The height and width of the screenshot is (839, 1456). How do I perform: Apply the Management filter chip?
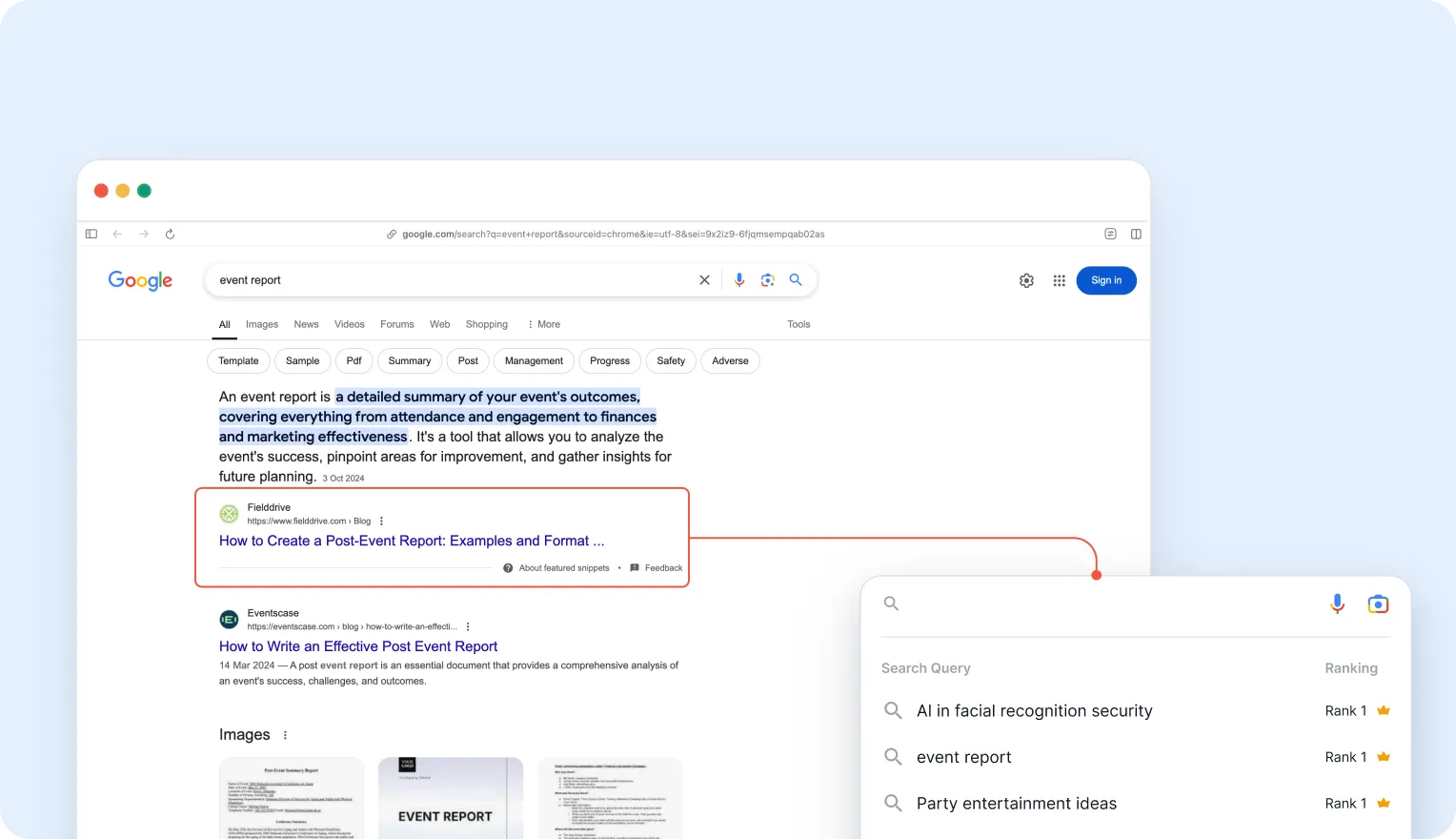click(534, 361)
